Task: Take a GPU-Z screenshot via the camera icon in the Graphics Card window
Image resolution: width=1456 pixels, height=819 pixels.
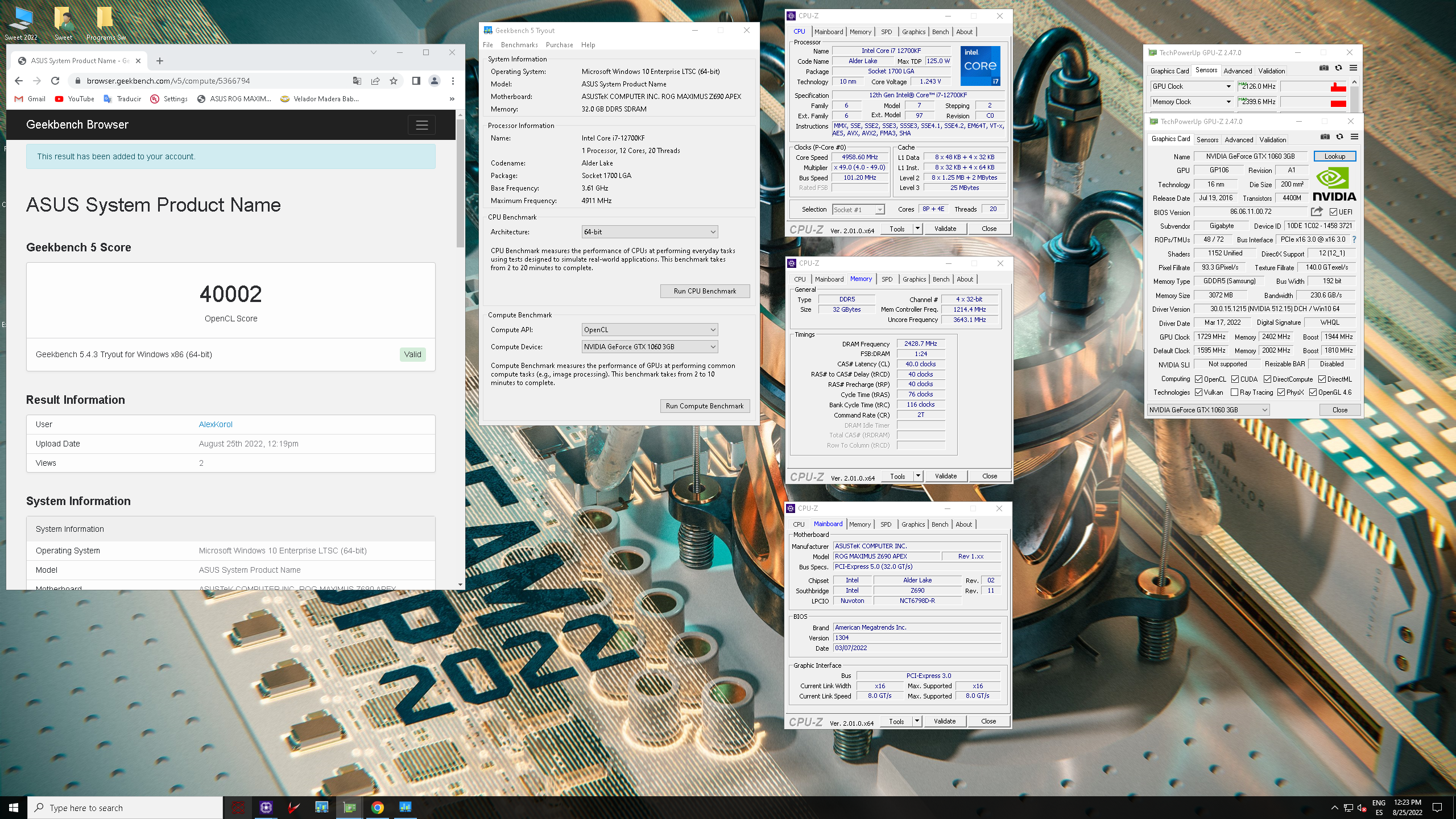Action: tap(1325, 137)
